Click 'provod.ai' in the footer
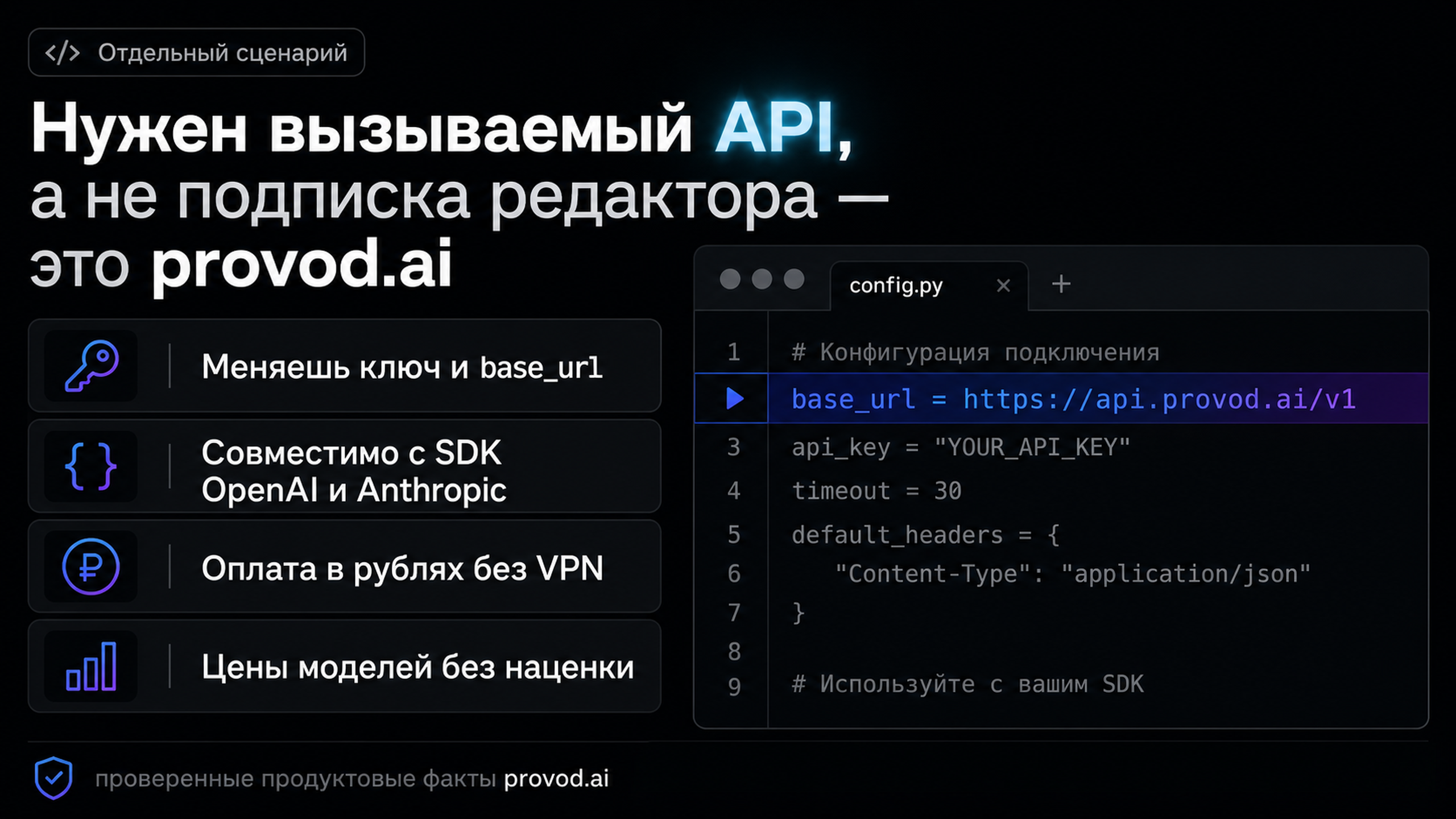The image size is (1456, 819). point(556,778)
